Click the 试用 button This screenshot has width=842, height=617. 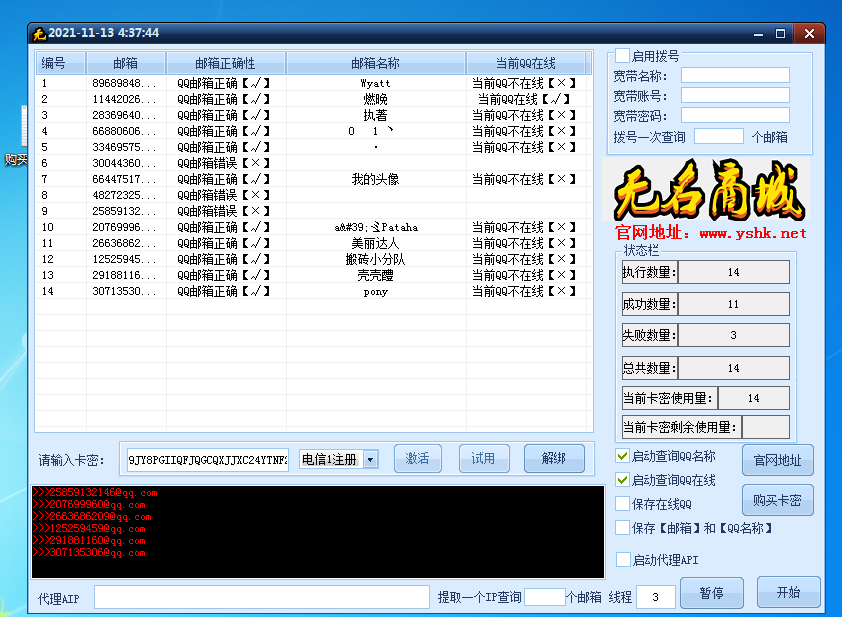(x=484, y=459)
